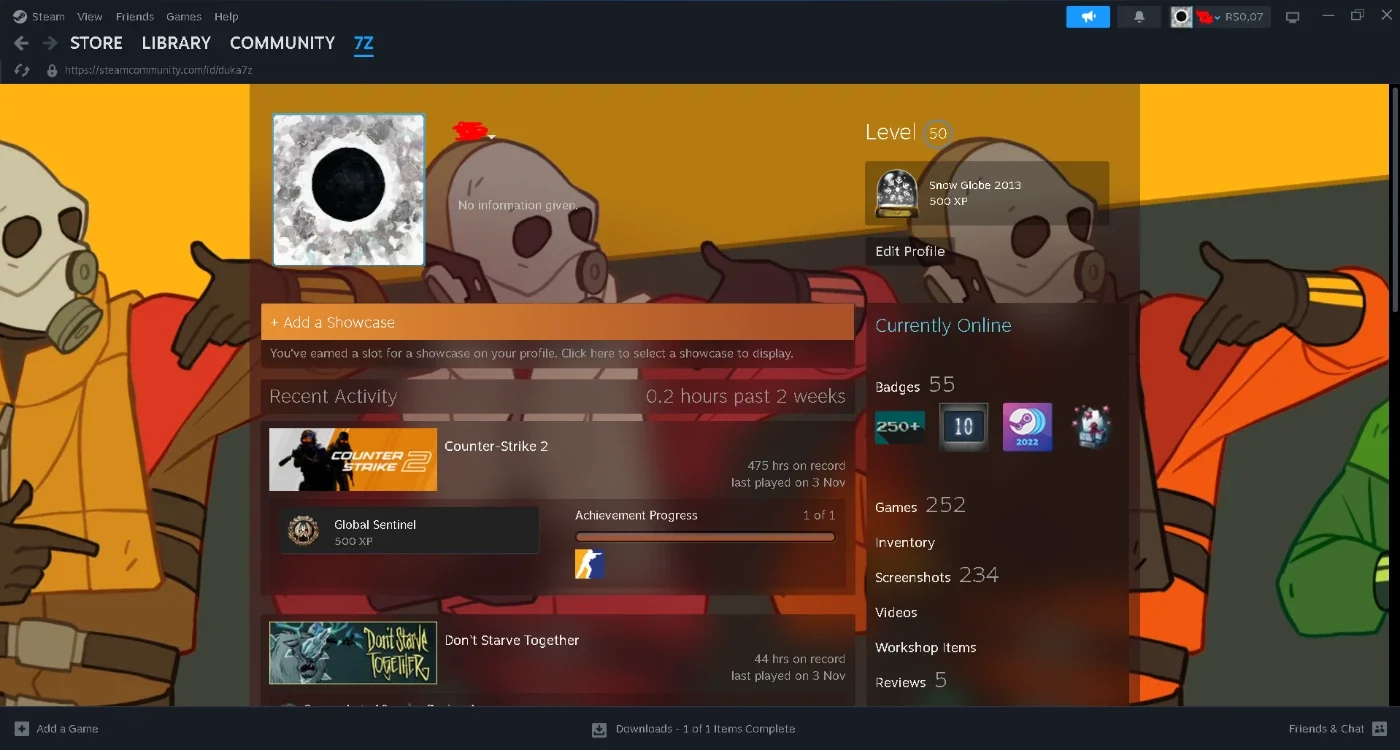Click the Level label text
1400x750 pixels.
890,132
